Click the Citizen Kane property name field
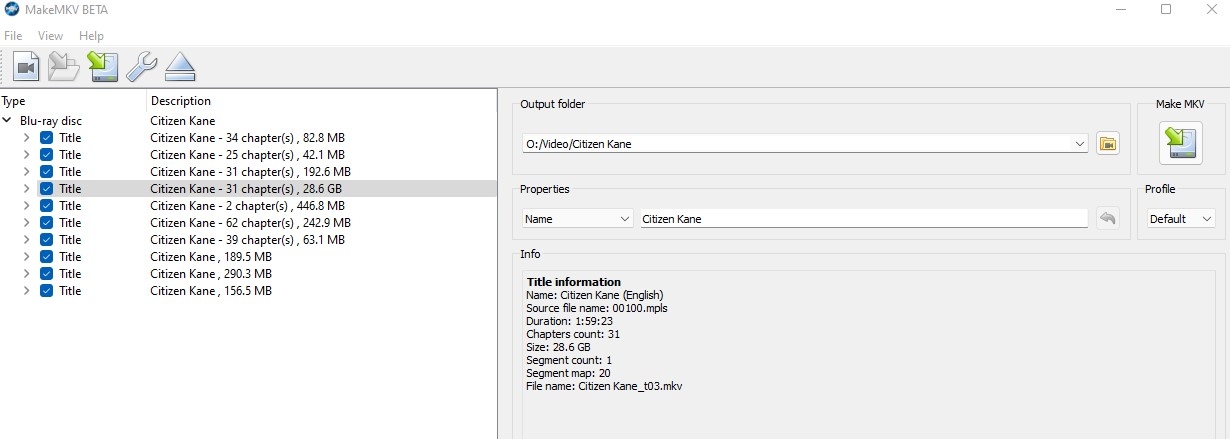1230x439 pixels. (x=863, y=219)
